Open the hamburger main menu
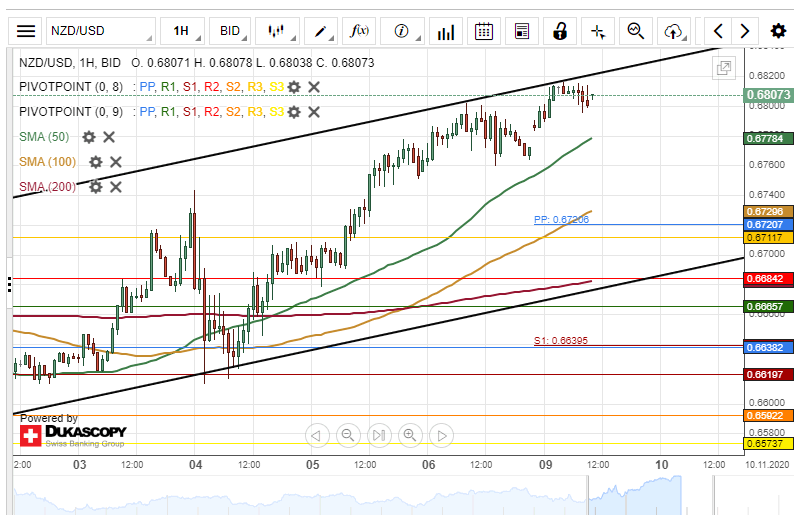This screenshot has height=522, width=801. (26, 31)
